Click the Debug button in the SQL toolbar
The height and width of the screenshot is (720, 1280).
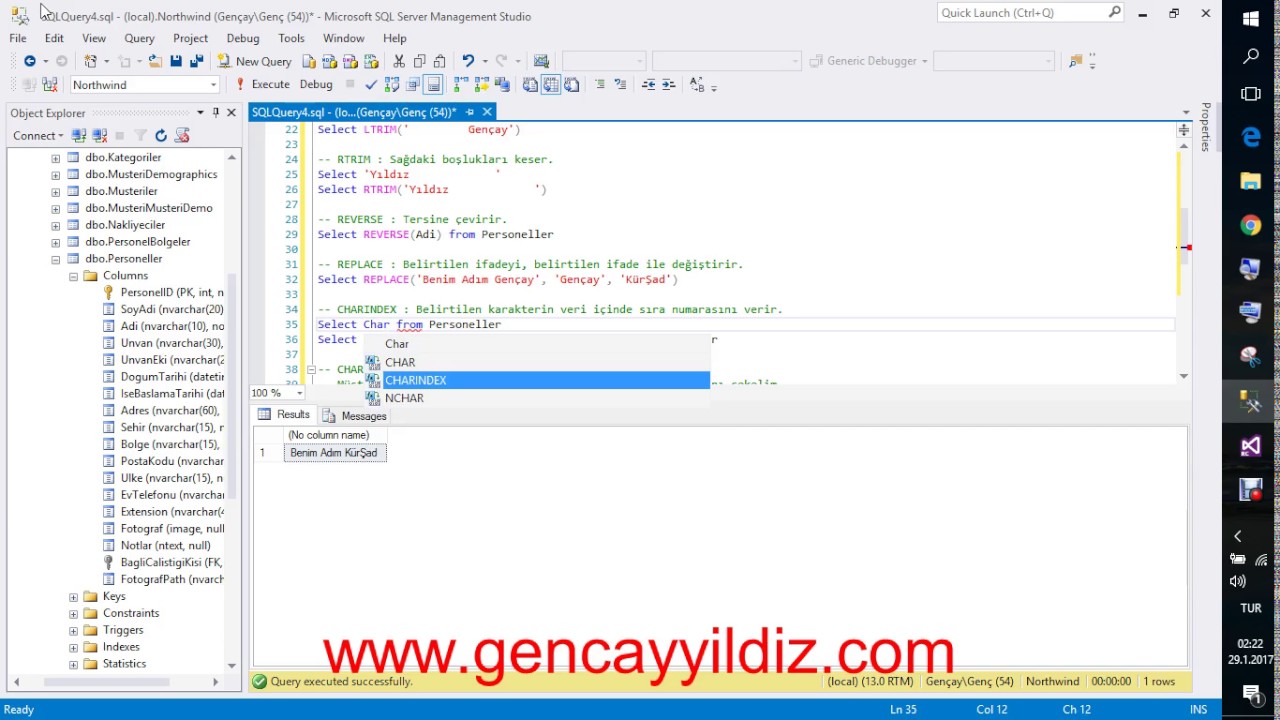pyautogui.click(x=316, y=85)
